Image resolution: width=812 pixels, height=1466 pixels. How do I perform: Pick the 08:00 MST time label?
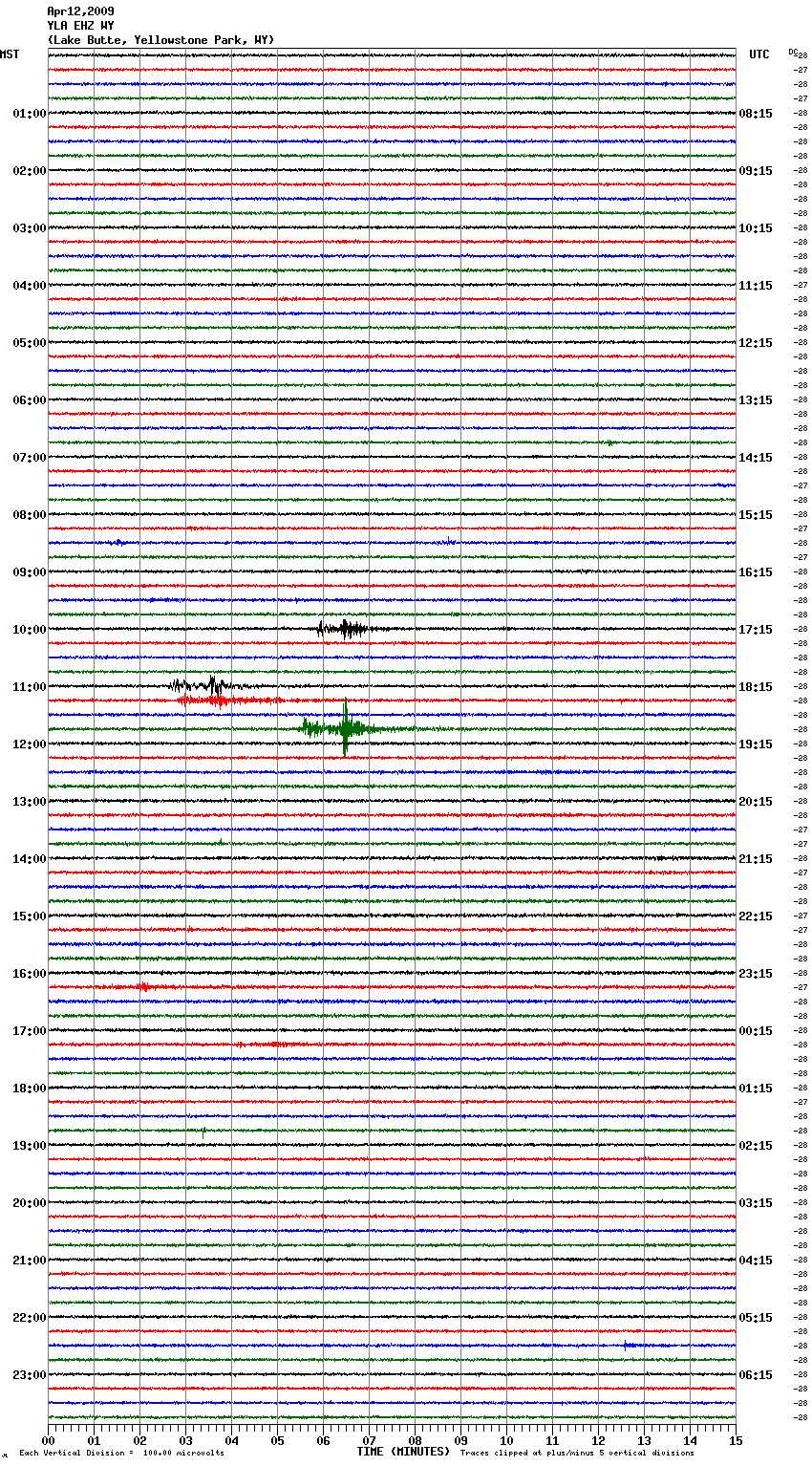tap(29, 515)
